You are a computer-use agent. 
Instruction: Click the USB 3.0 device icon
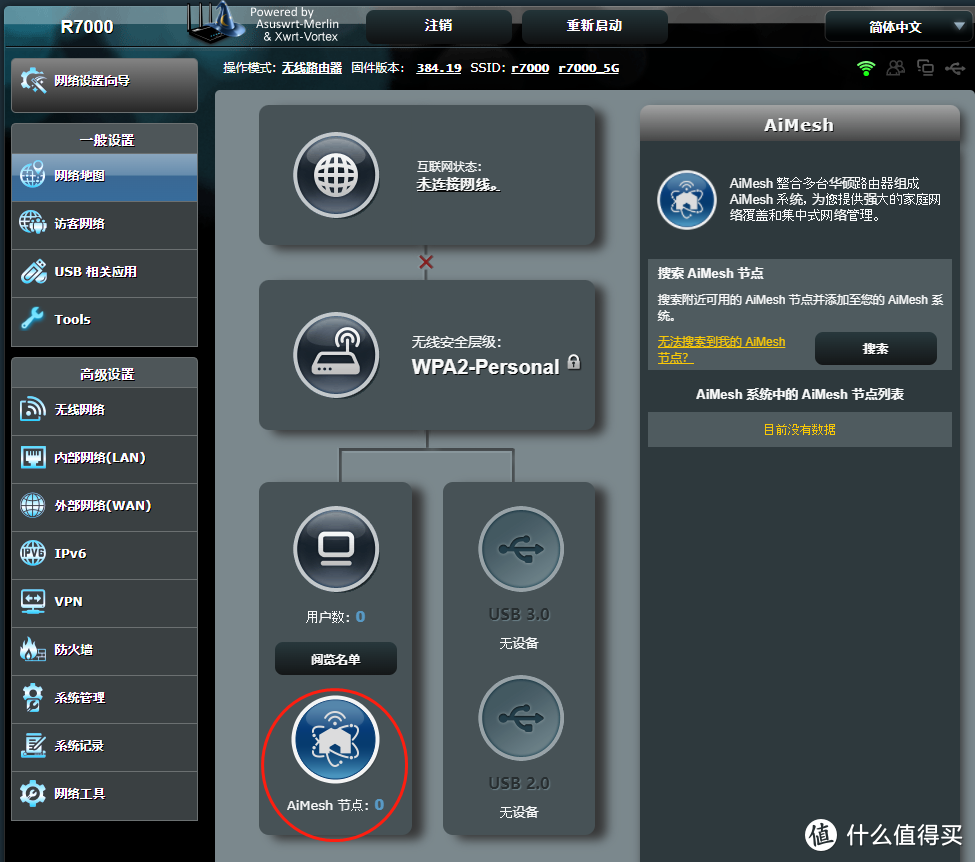pos(520,548)
